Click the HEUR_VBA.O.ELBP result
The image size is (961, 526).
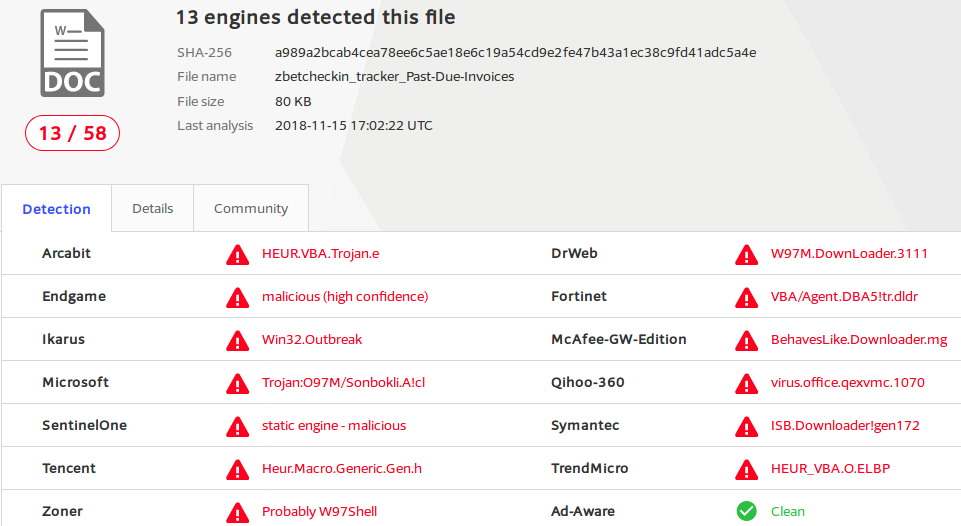(830, 468)
